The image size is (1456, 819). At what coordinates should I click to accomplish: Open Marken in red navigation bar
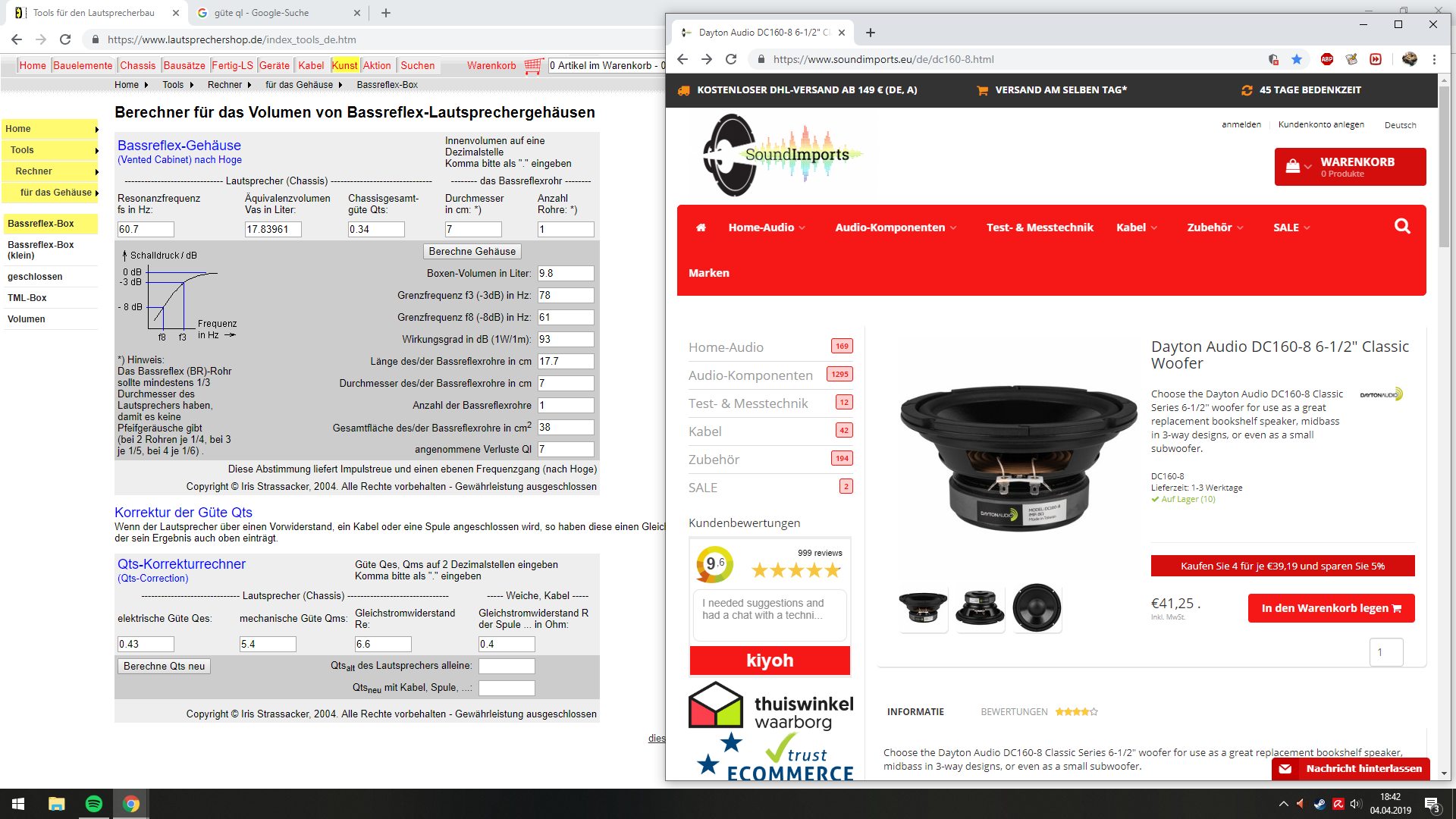click(709, 273)
